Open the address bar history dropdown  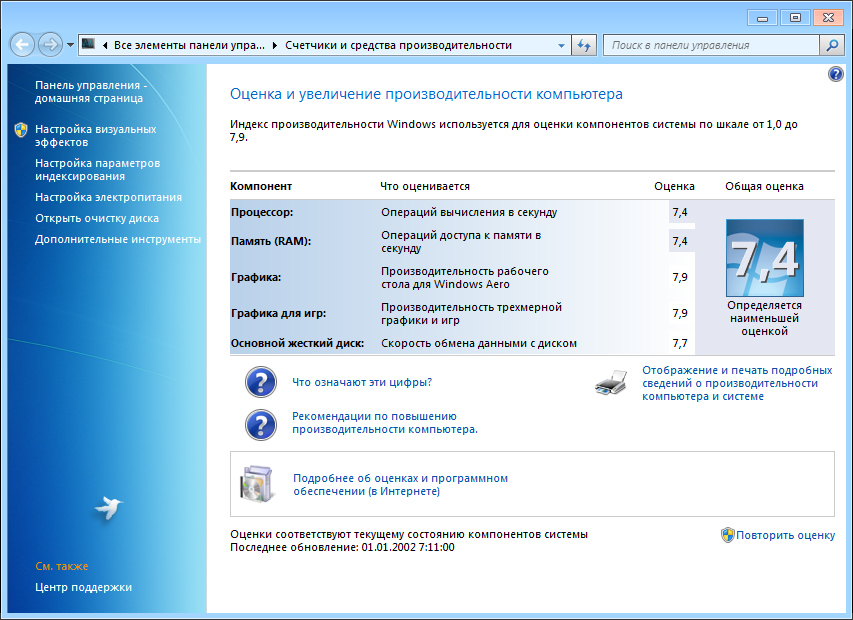point(561,46)
